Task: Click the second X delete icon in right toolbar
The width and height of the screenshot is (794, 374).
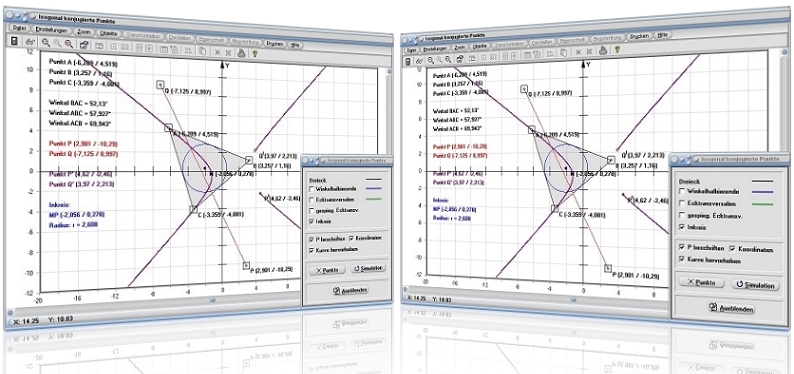Action: click(x=589, y=52)
